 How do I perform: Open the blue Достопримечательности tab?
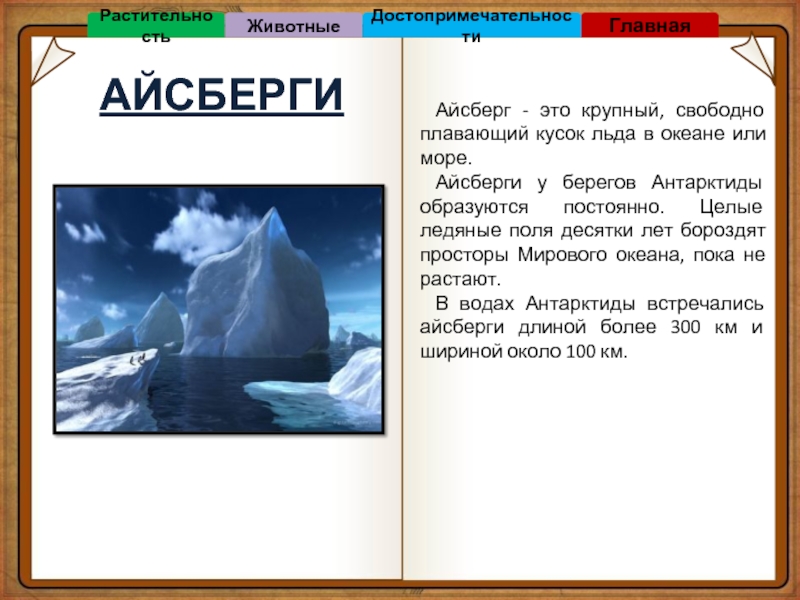pos(471,25)
